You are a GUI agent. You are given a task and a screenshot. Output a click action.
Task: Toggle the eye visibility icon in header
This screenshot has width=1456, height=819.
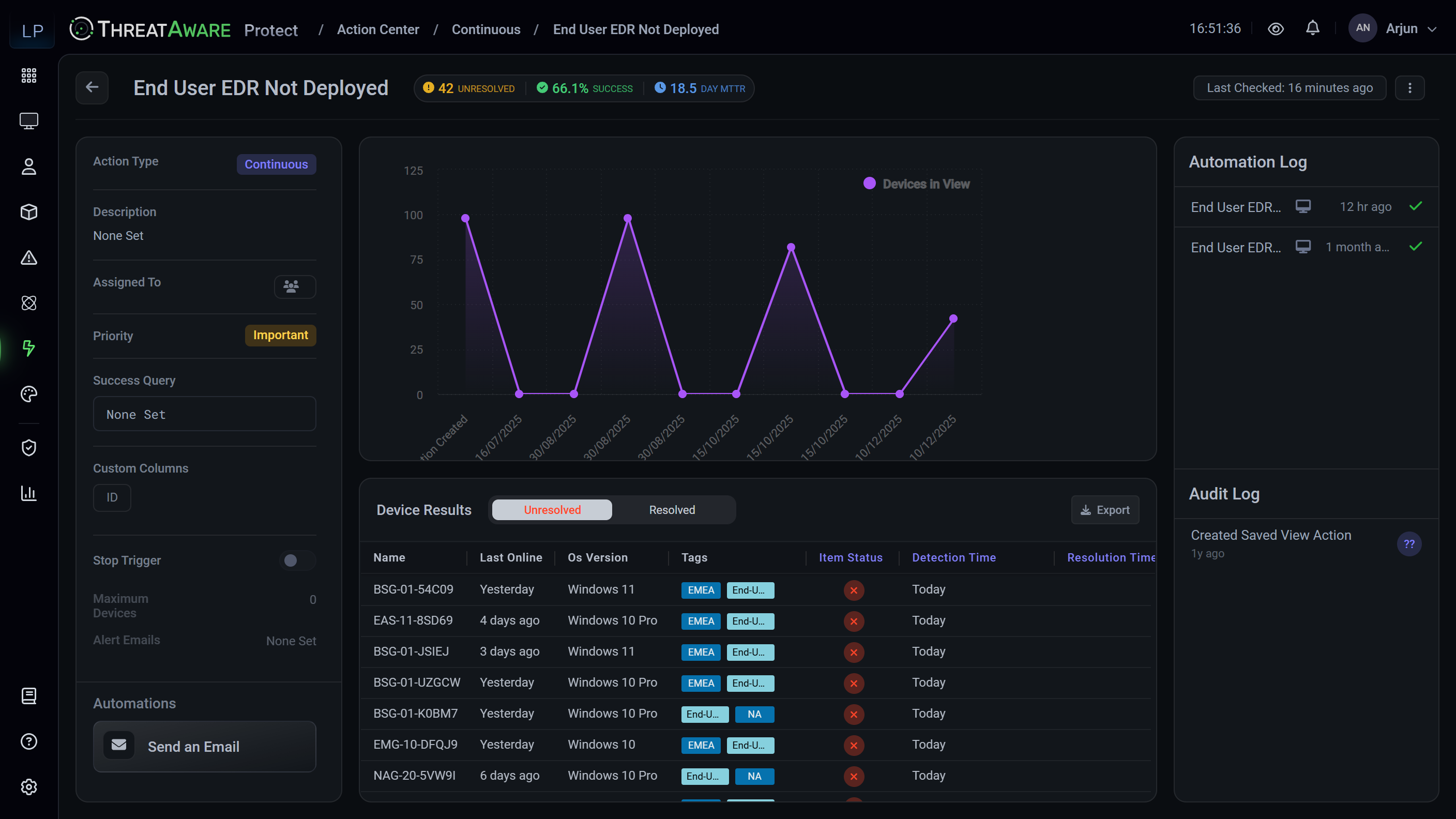click(x=1276, y=29)
